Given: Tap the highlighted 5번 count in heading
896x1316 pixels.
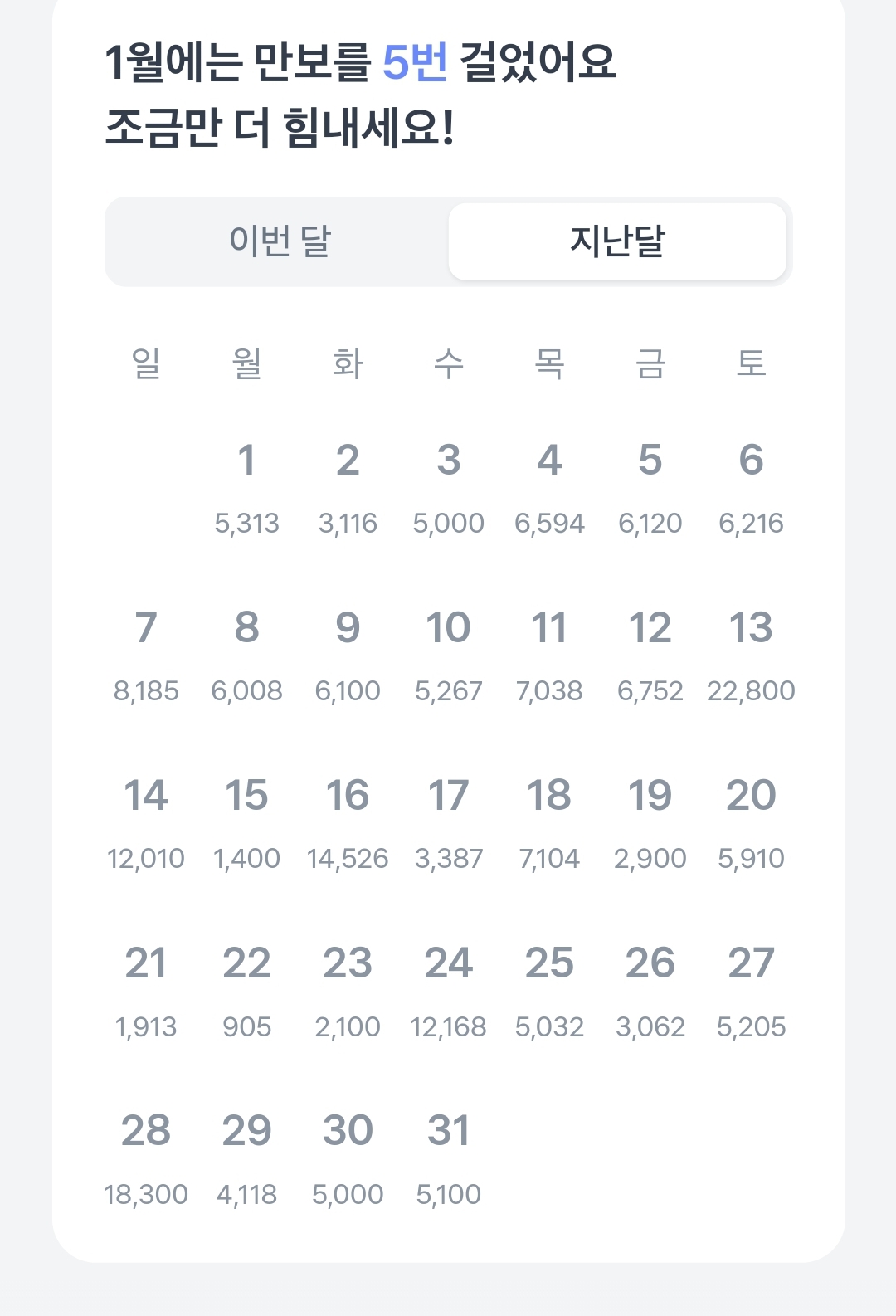Looking at the screenshot, I should [x=415, y=61].
